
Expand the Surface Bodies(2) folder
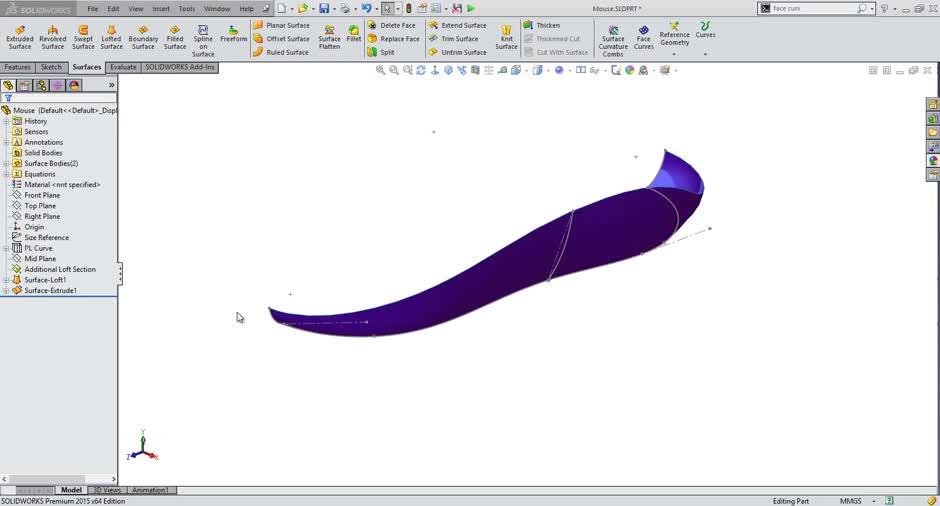[x=6, y=163]
